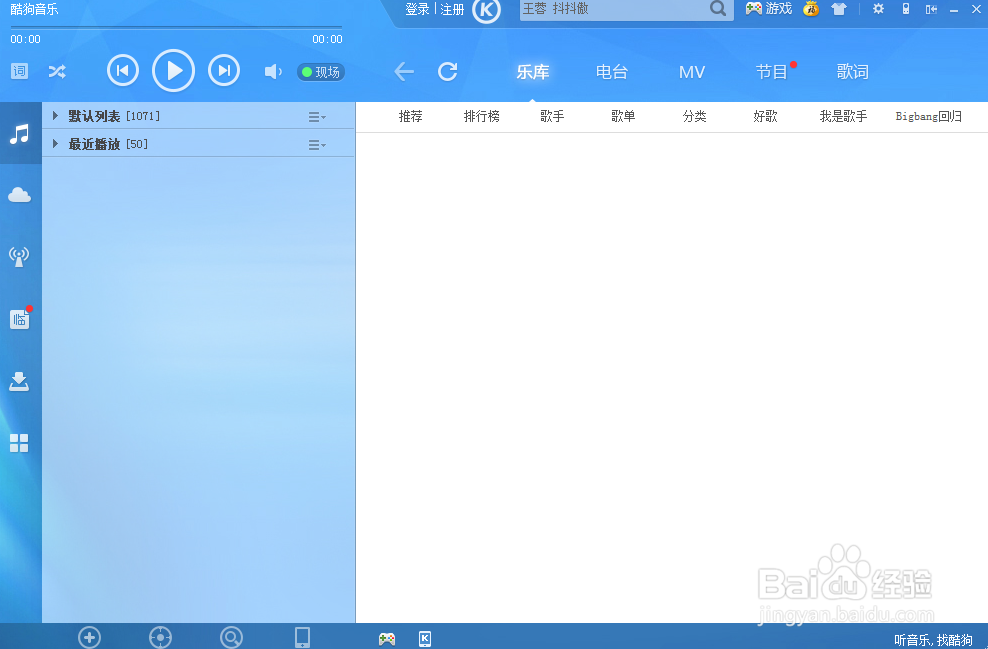Open the 我是歌手 sub-tab
The width and height of the screenshot is (988, 649).
pos(843,117)
